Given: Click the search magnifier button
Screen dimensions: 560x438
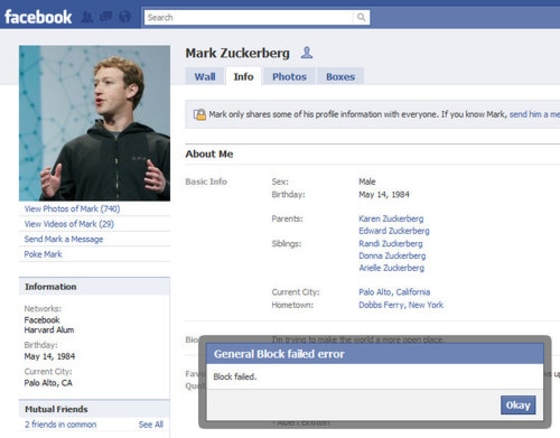Looking at the screenshot, I should point(361,17).
